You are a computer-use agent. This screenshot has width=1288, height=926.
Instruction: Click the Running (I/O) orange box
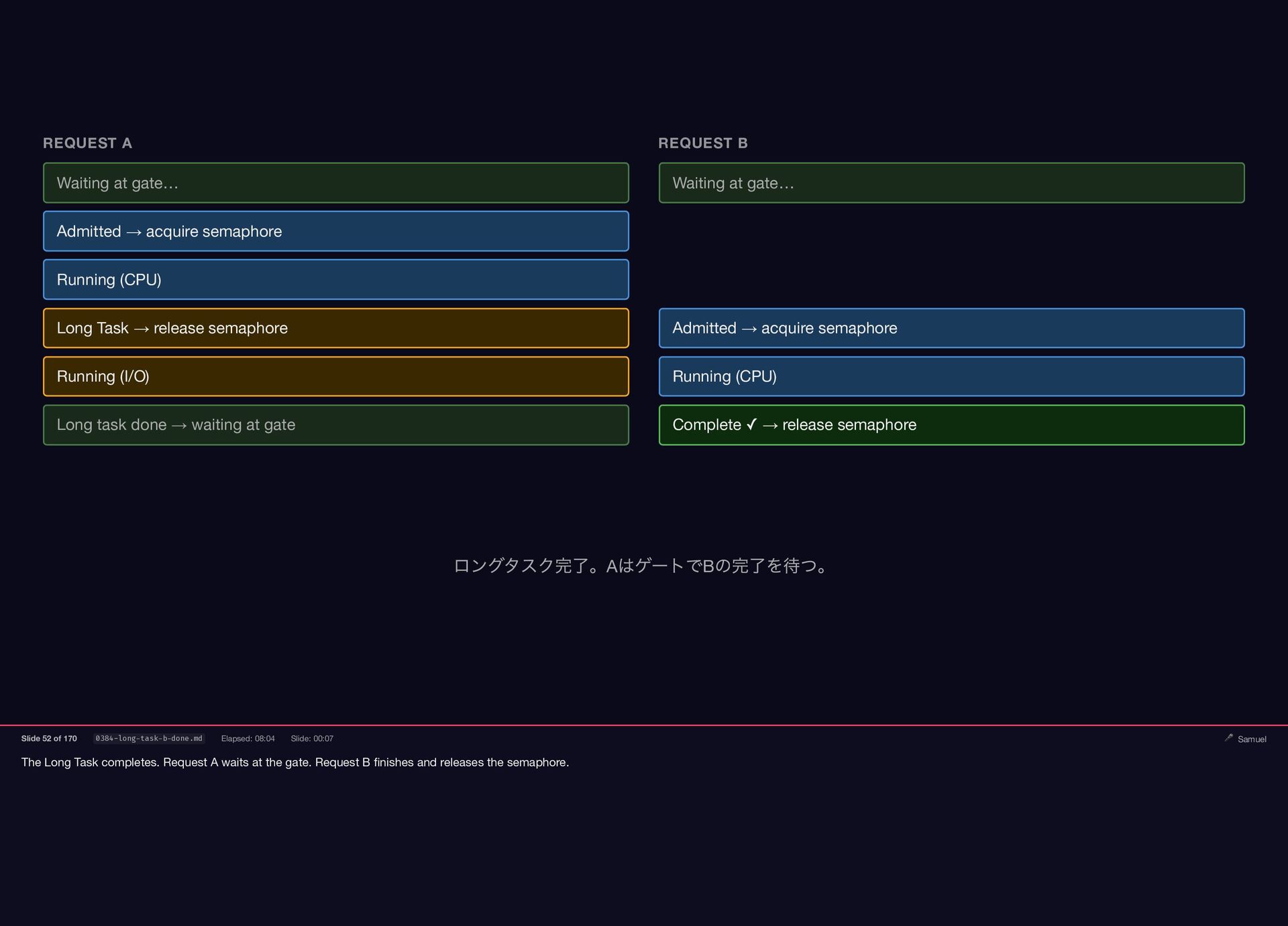click(x=335, y=376)
